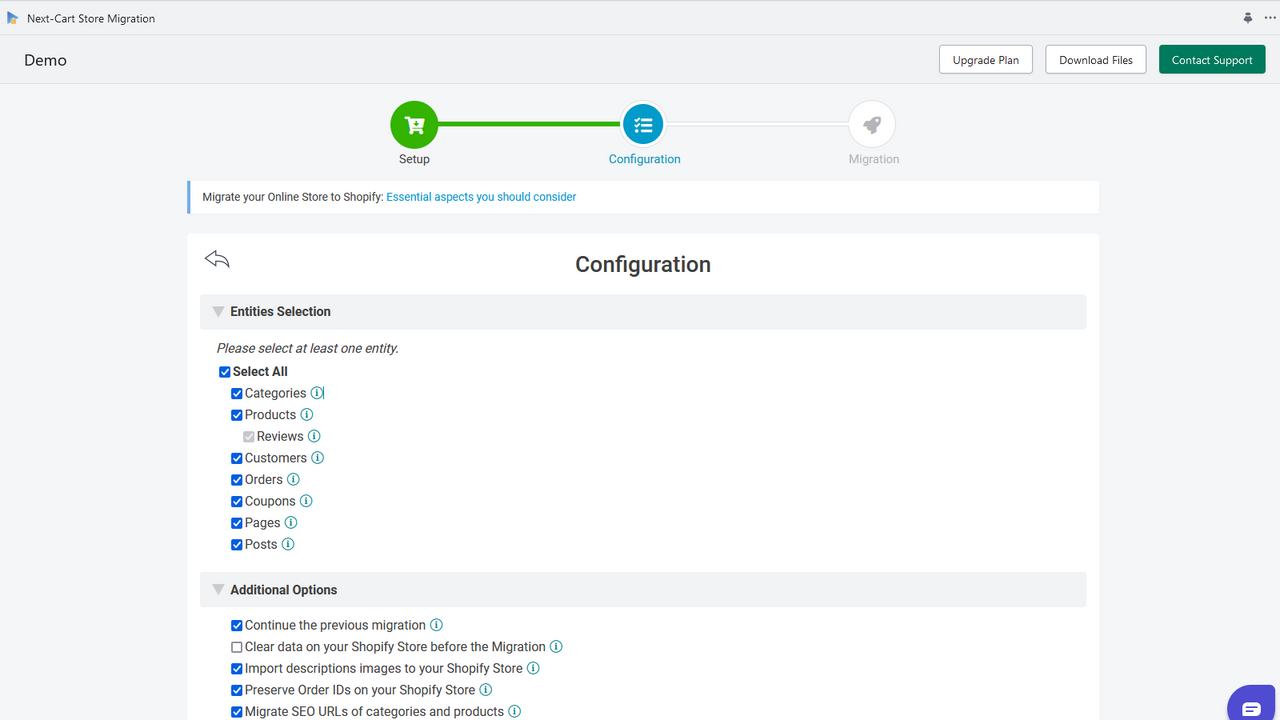Enable Clear data on your Shopify Store
Viewport: 1280px width, 720px height.
click(236, 646)
